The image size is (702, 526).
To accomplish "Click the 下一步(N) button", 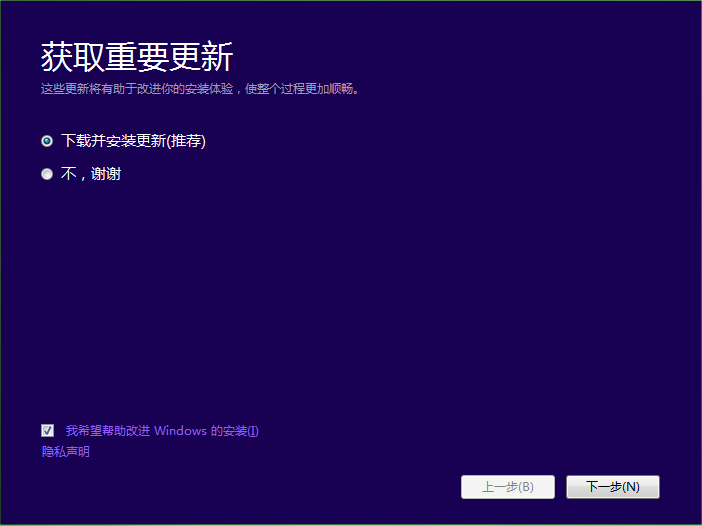I will [612, 487].
